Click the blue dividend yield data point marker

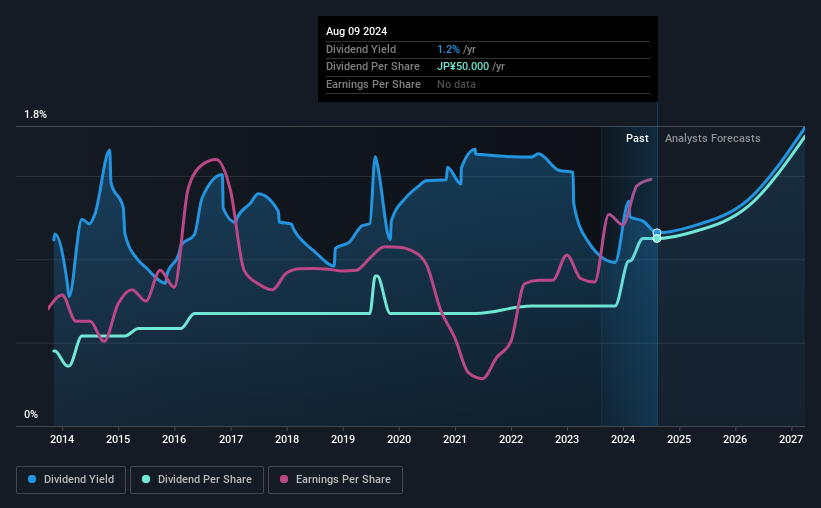(657, 233)
